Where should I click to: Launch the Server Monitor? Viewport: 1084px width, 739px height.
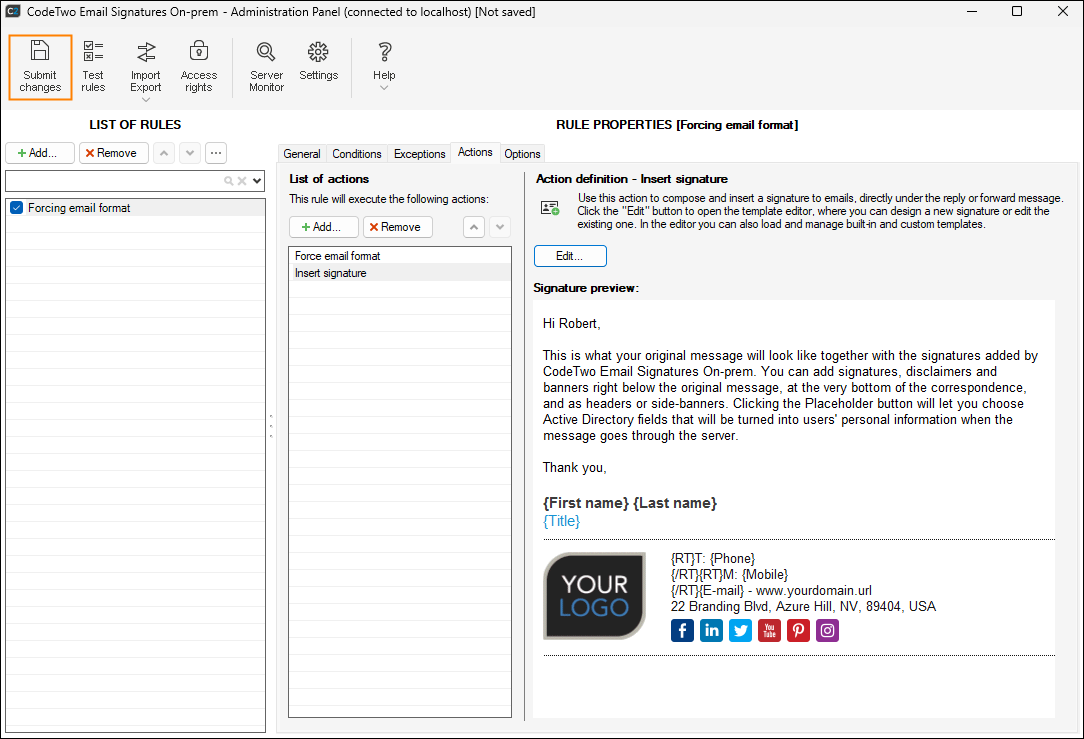coord(266,67)
